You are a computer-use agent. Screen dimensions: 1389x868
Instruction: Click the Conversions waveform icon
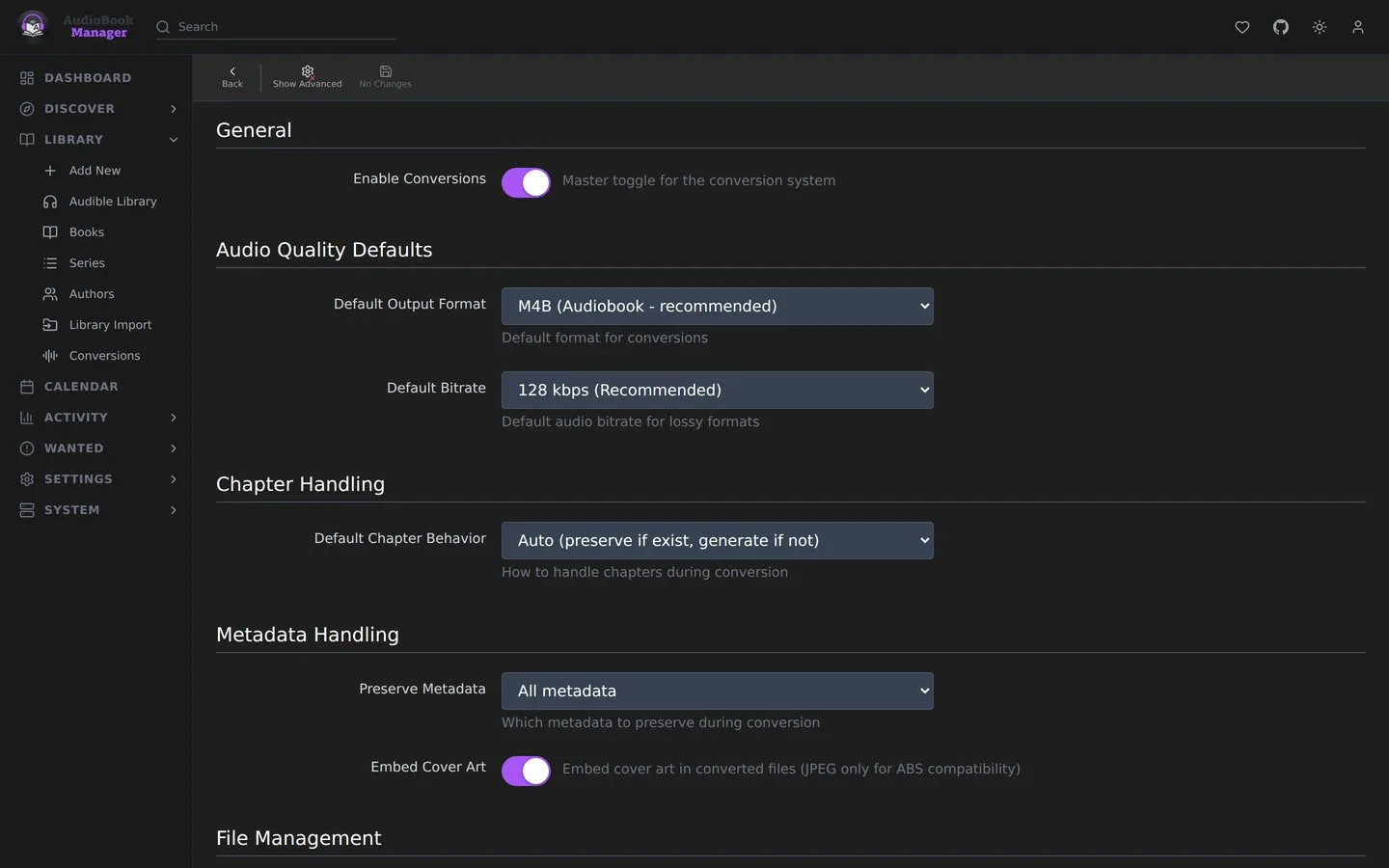coord(50,356)
